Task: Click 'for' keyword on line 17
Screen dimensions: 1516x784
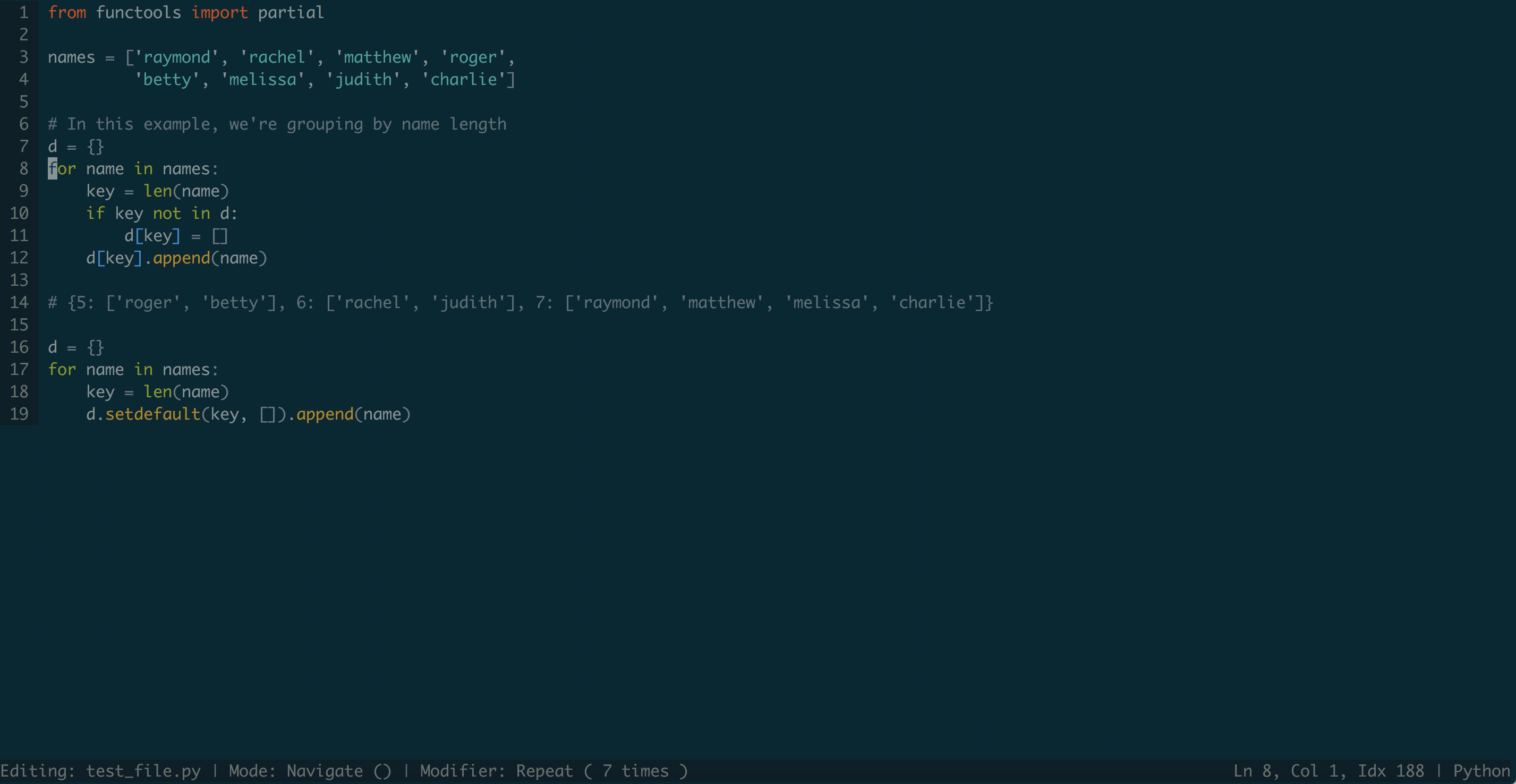Action: tap(62, 370)
